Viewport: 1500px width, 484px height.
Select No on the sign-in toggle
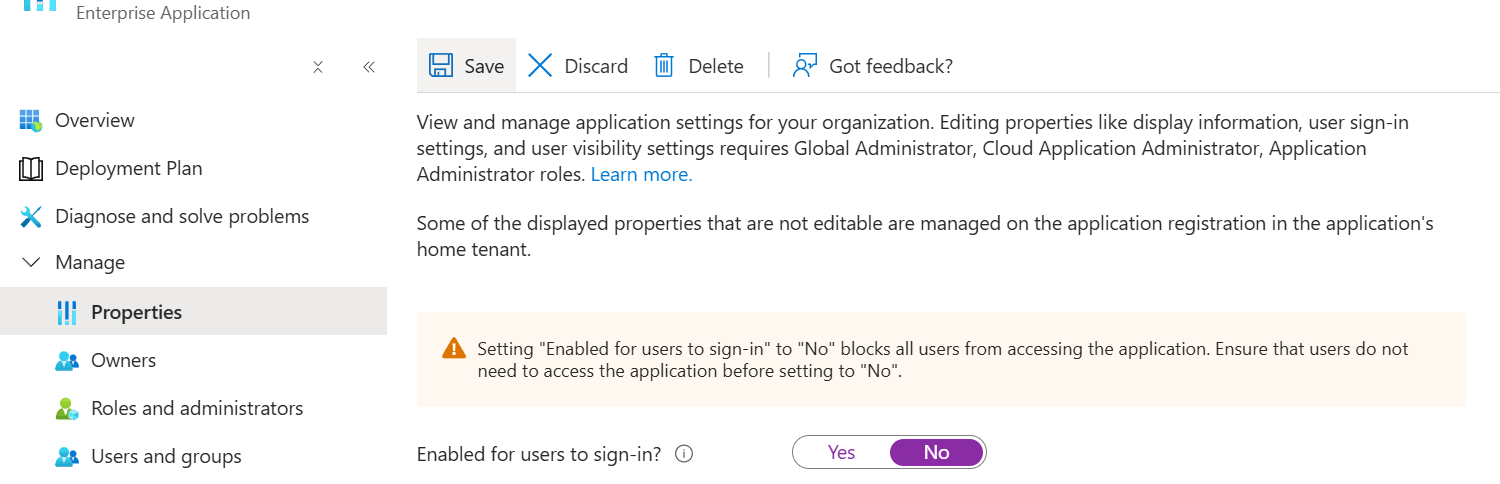click(x=936, y=452)
